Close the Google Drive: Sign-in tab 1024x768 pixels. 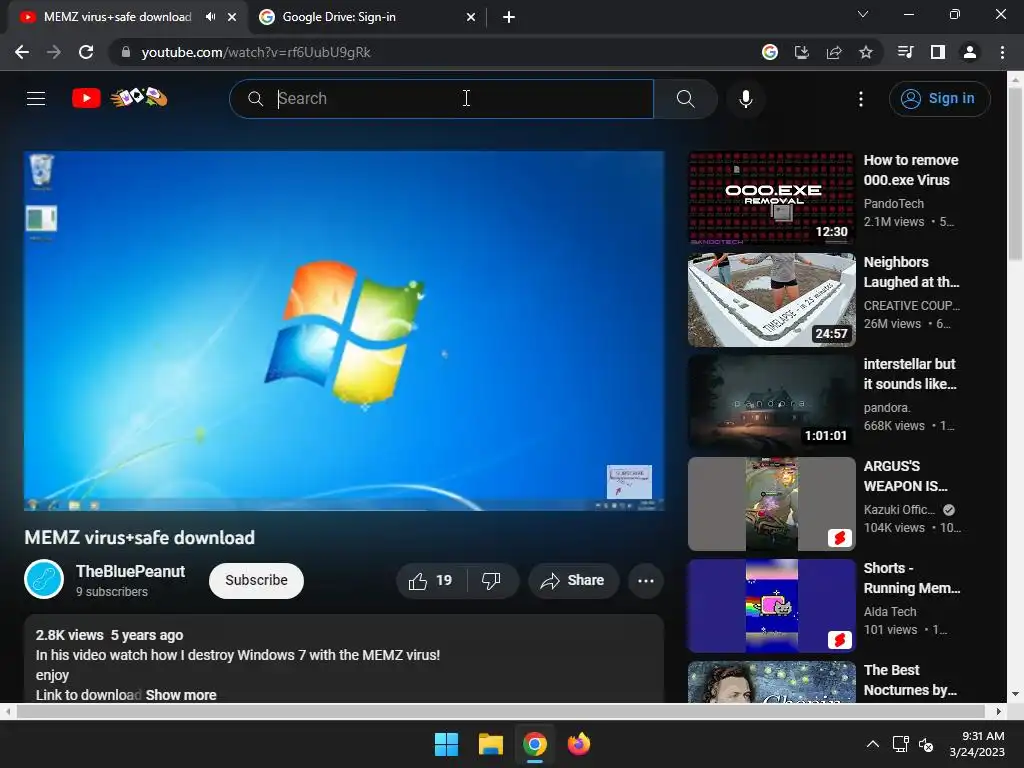(471, 17)
